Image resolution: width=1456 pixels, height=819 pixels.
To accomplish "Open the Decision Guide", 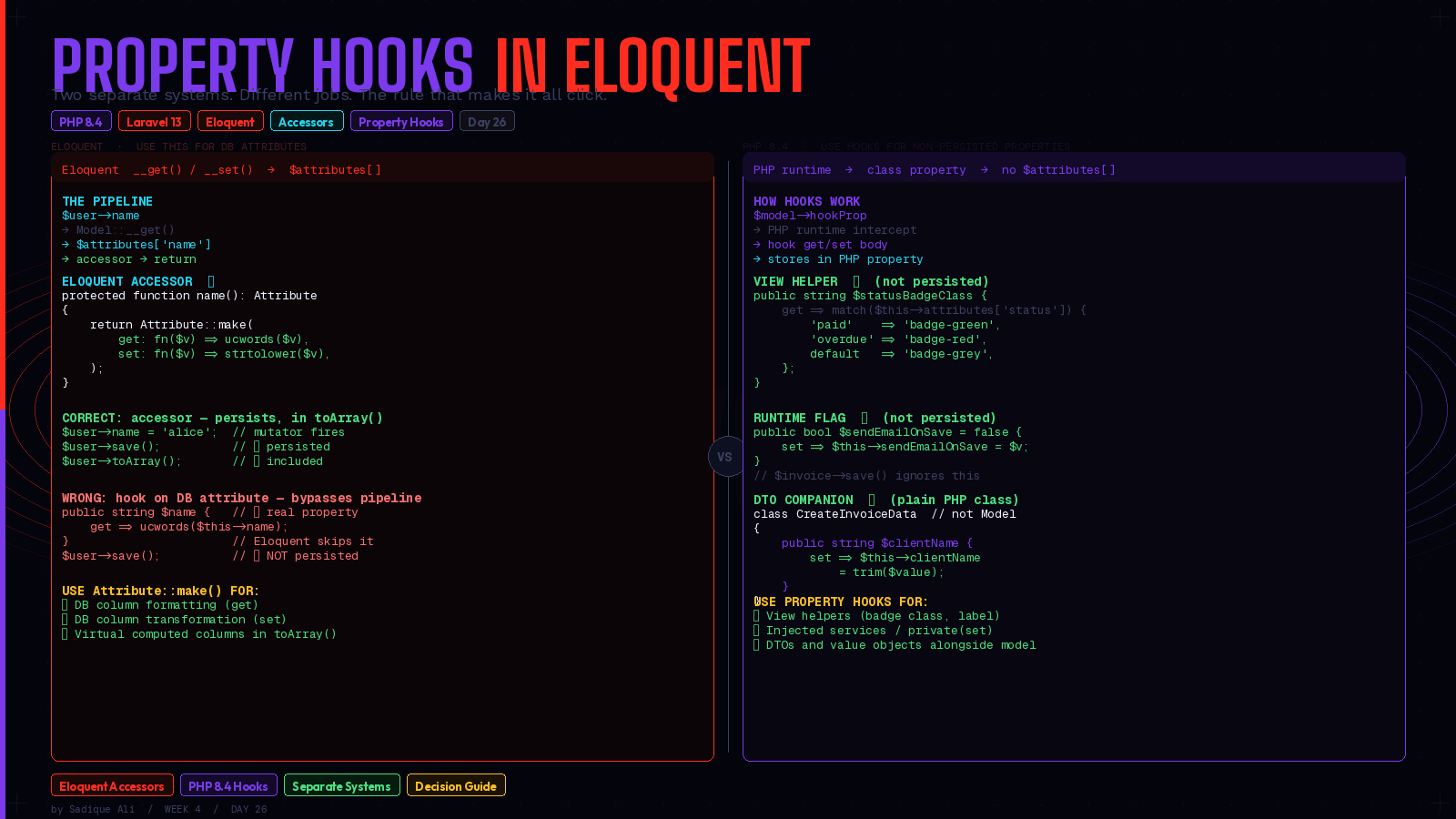I will click(456, 784).
